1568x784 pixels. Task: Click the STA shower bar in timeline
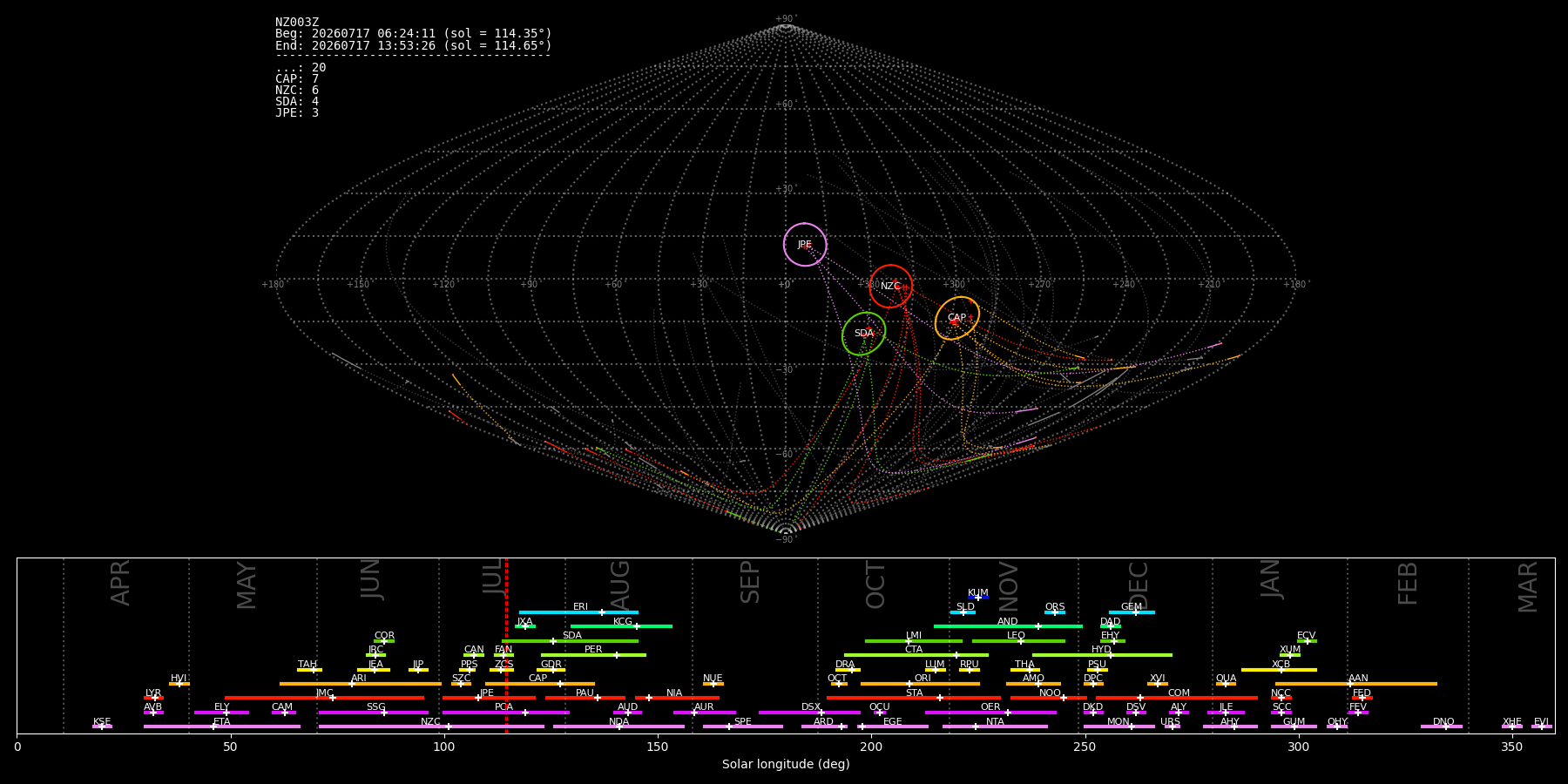tap(914, 698)
